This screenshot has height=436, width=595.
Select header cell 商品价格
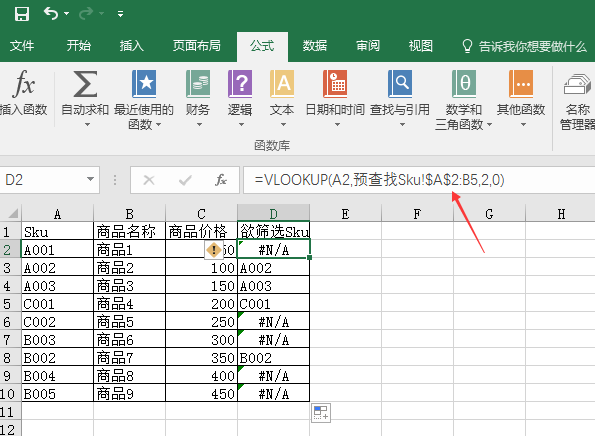click(x=201, y=231)
